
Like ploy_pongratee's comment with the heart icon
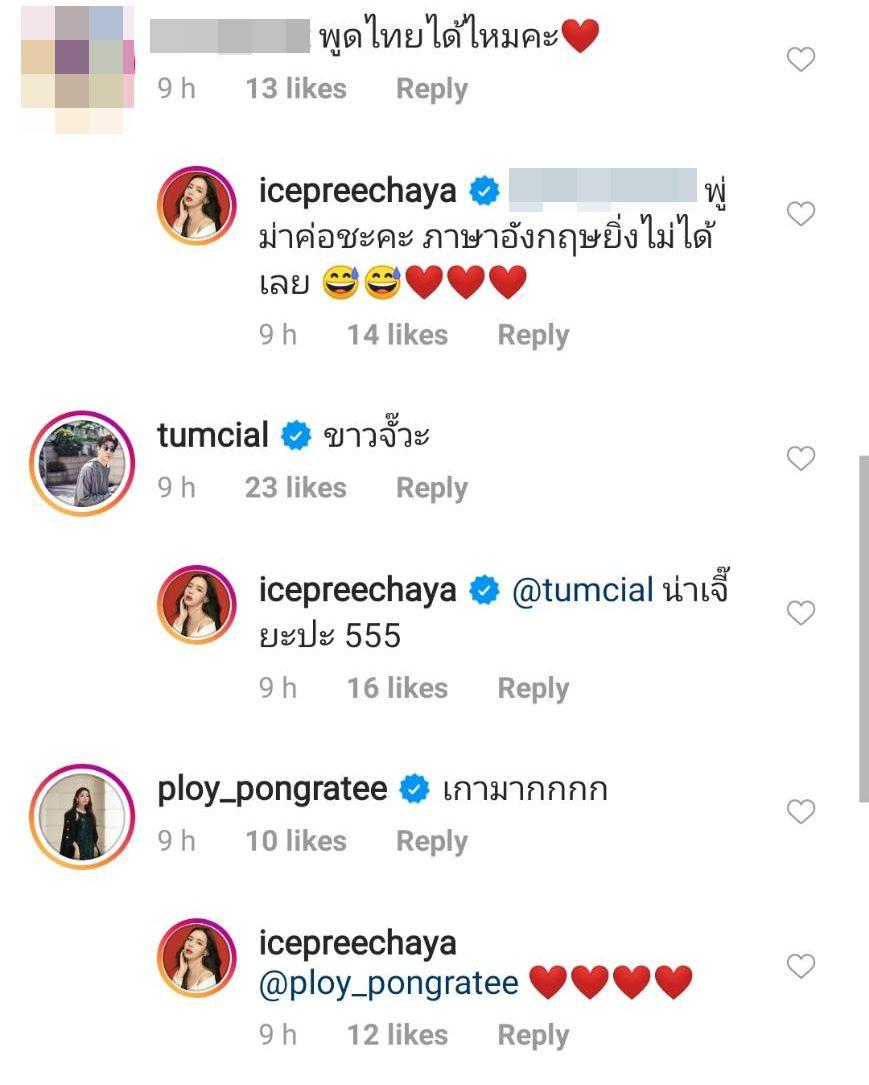click(801, 812)
